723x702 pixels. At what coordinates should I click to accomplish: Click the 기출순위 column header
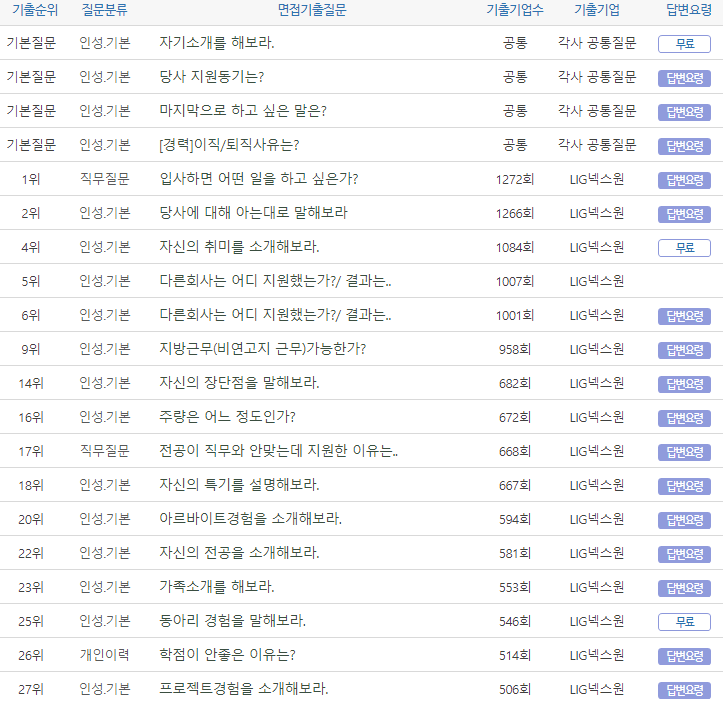[x=31, y=10]
